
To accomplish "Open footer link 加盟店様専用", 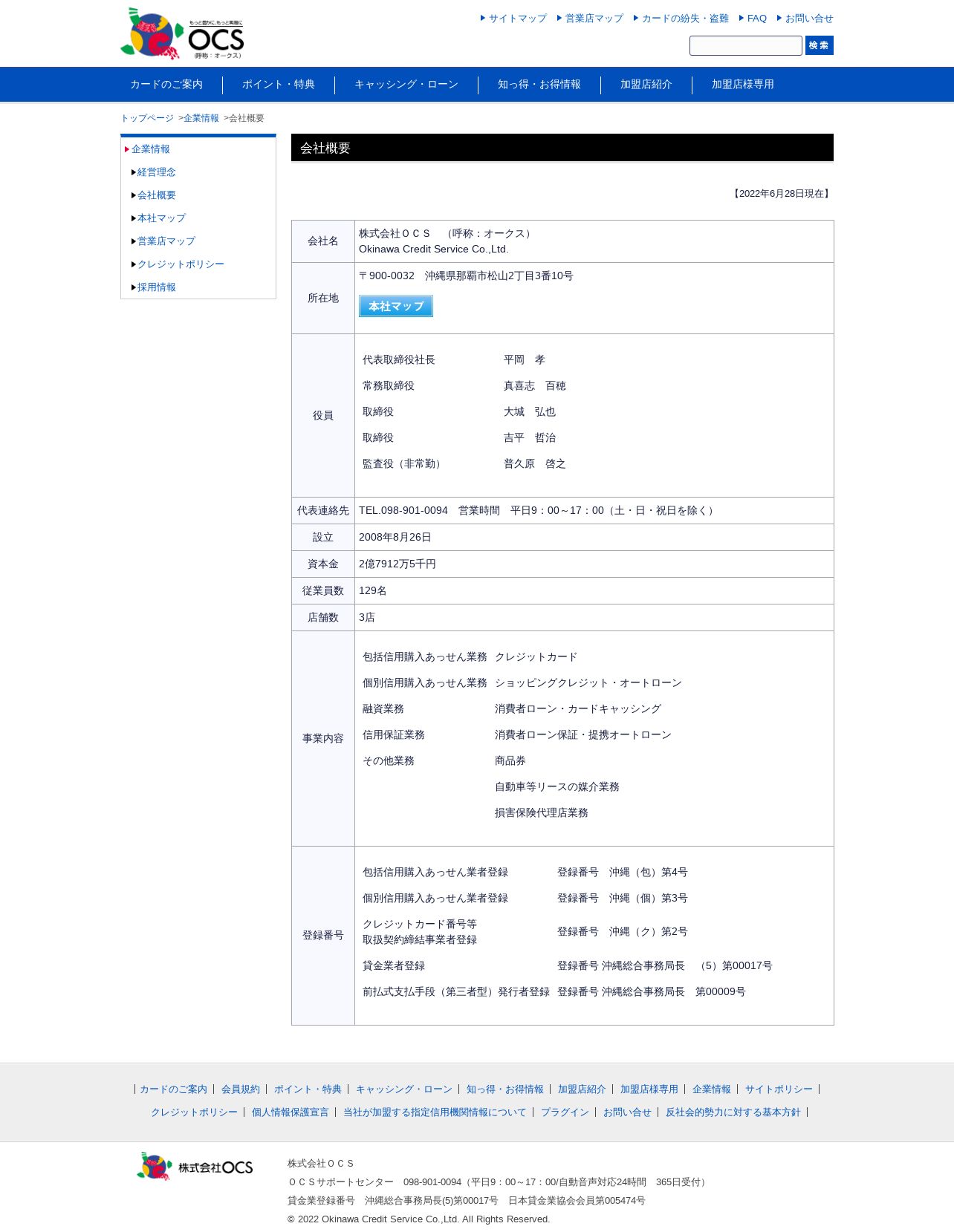I will [x=649, y=1089].
